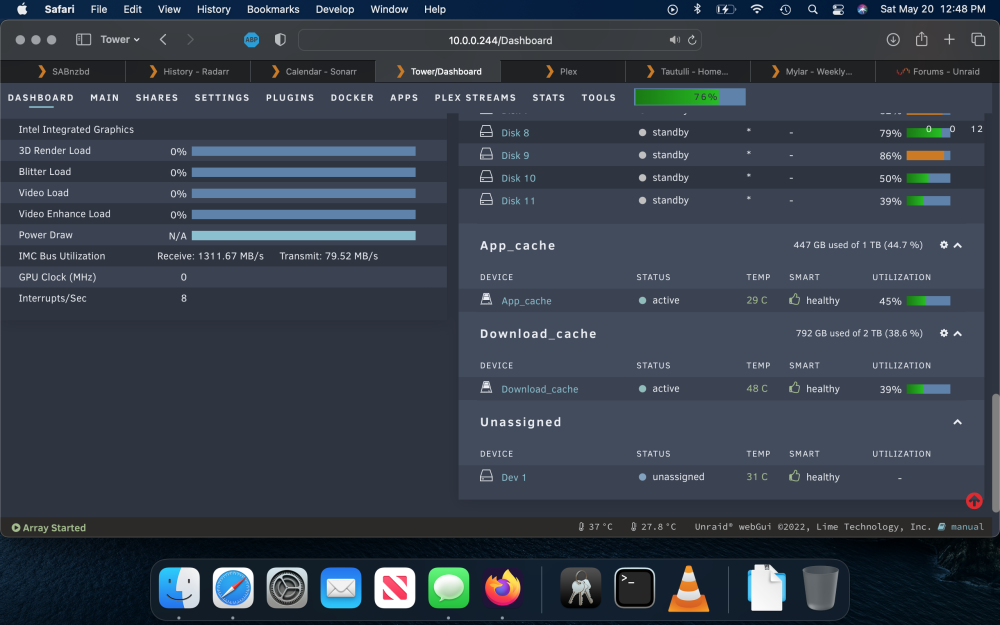Click the Dev 1 unassigned status dot
The image size is (1000, 625).
point(642,477)
